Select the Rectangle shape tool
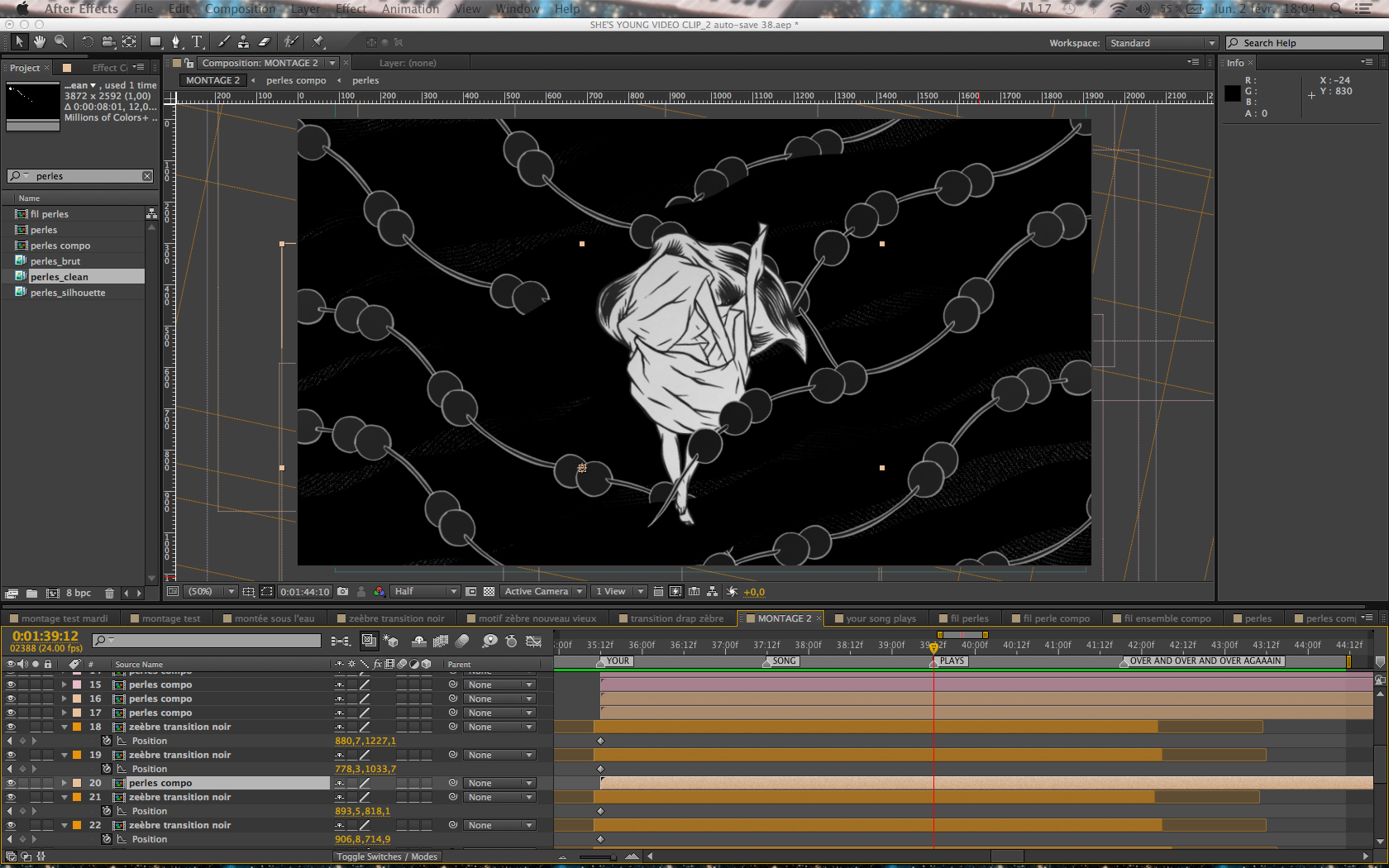The width and height of the screenshot is (1389, 868). (155, 41)
